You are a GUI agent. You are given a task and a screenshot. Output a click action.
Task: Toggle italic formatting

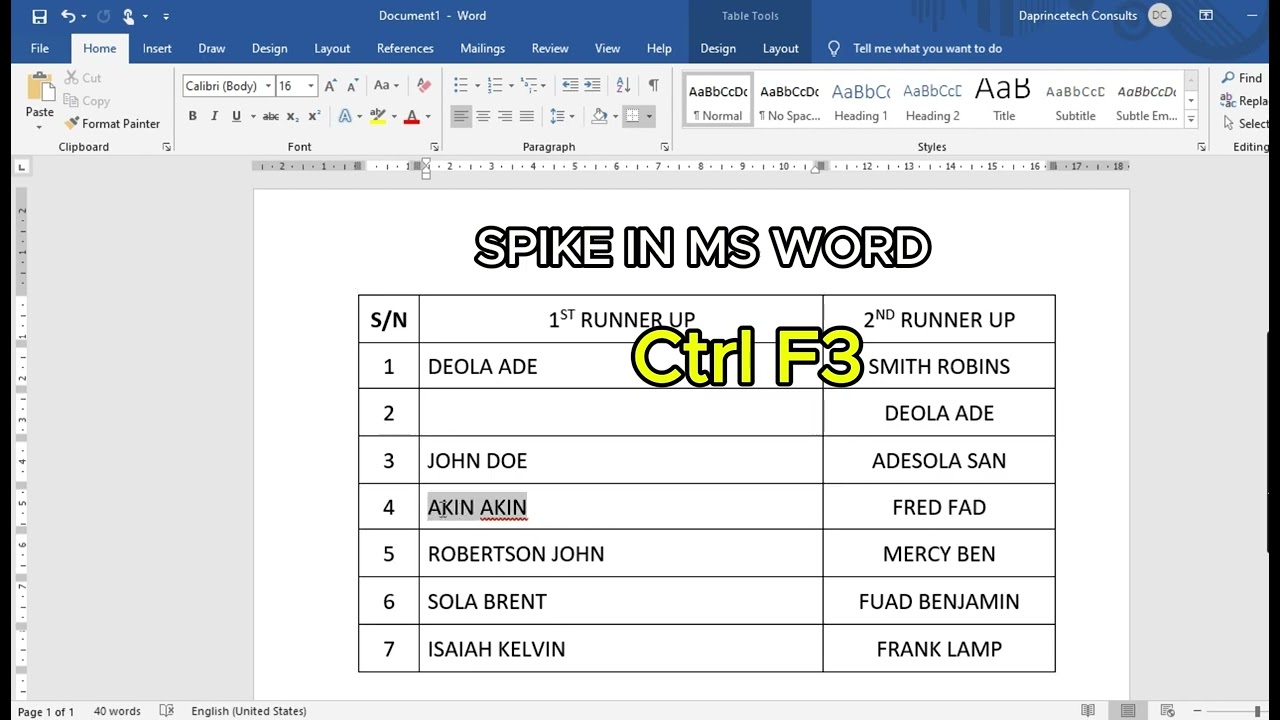pyautogui.click(x=214, y=117)
